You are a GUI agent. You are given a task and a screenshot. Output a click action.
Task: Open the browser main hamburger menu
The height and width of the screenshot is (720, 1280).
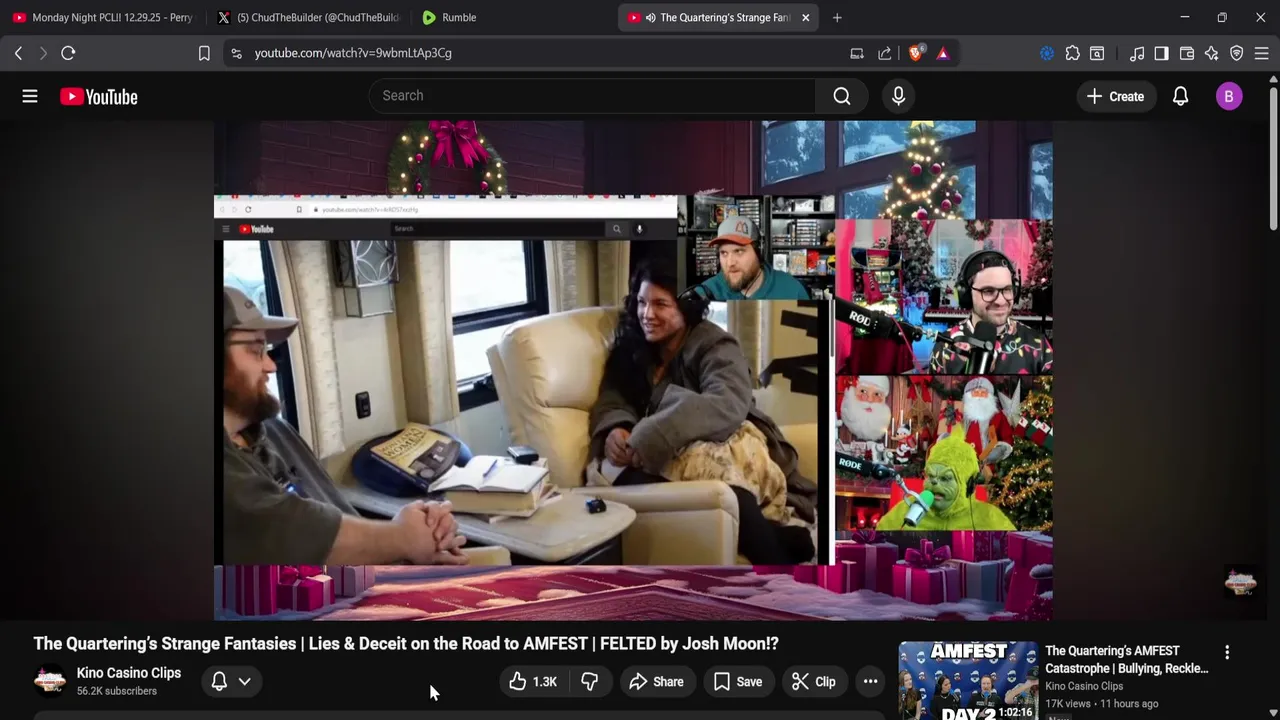point(1261,53)
